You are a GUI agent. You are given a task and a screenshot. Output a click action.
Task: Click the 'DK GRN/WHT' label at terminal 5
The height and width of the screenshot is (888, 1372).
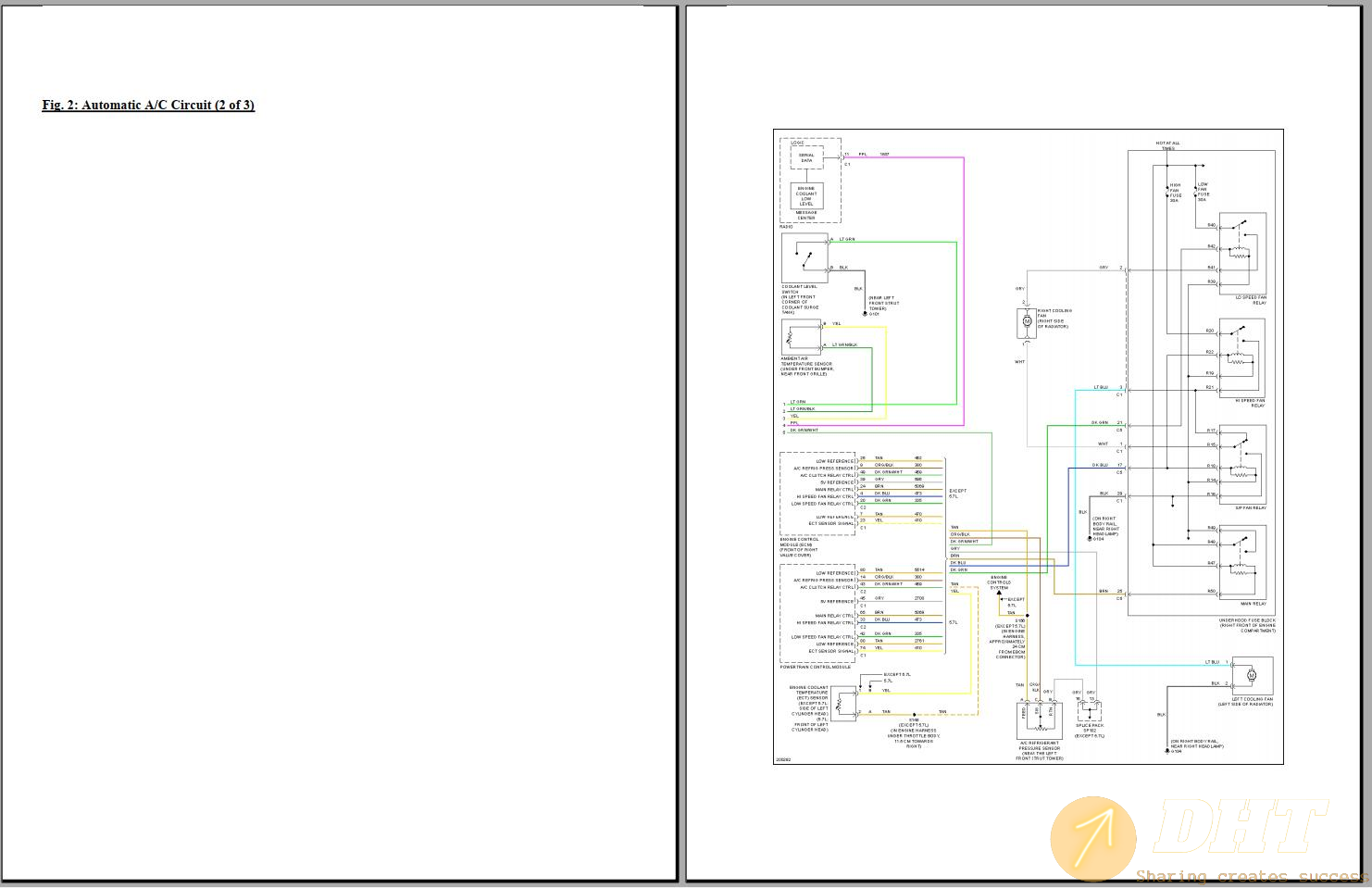tap(804, 431)
